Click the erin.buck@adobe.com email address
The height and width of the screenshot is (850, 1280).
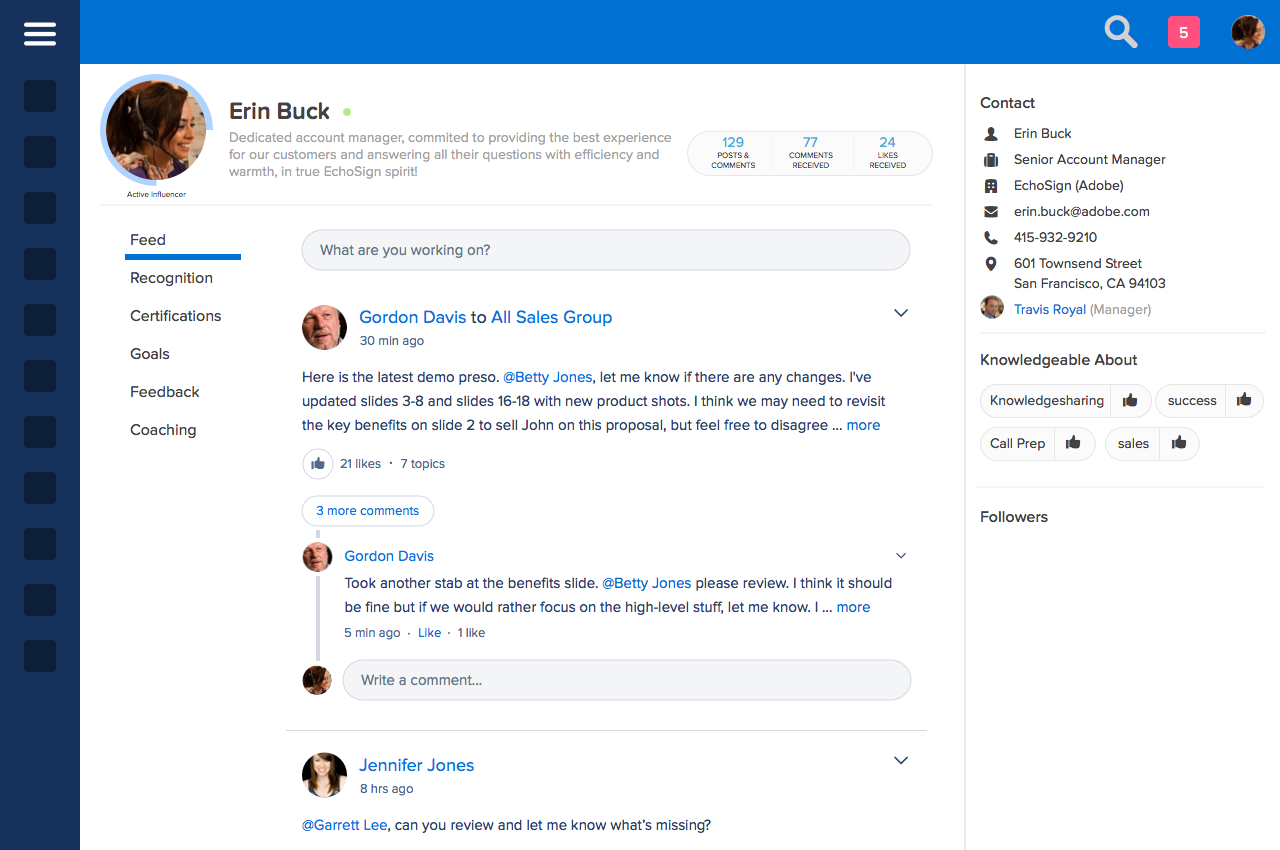1082,211
